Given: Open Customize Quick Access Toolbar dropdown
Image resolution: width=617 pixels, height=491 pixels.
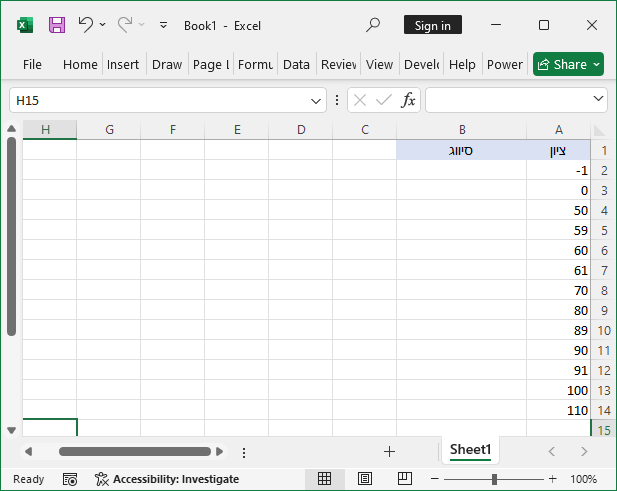Looking at the screenshot, I should click(163, 25).
